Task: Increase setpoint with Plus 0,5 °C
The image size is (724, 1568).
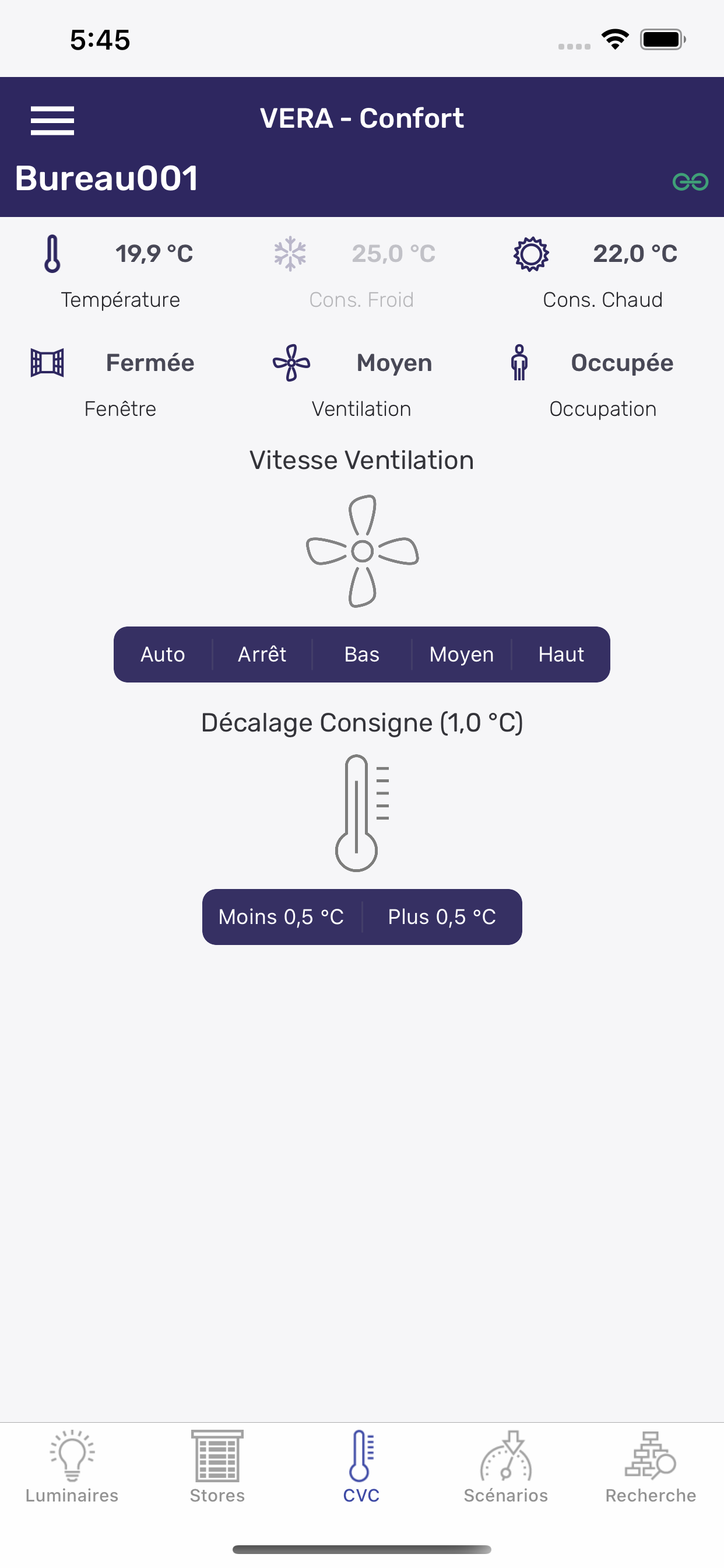Action: pos(442,916)
